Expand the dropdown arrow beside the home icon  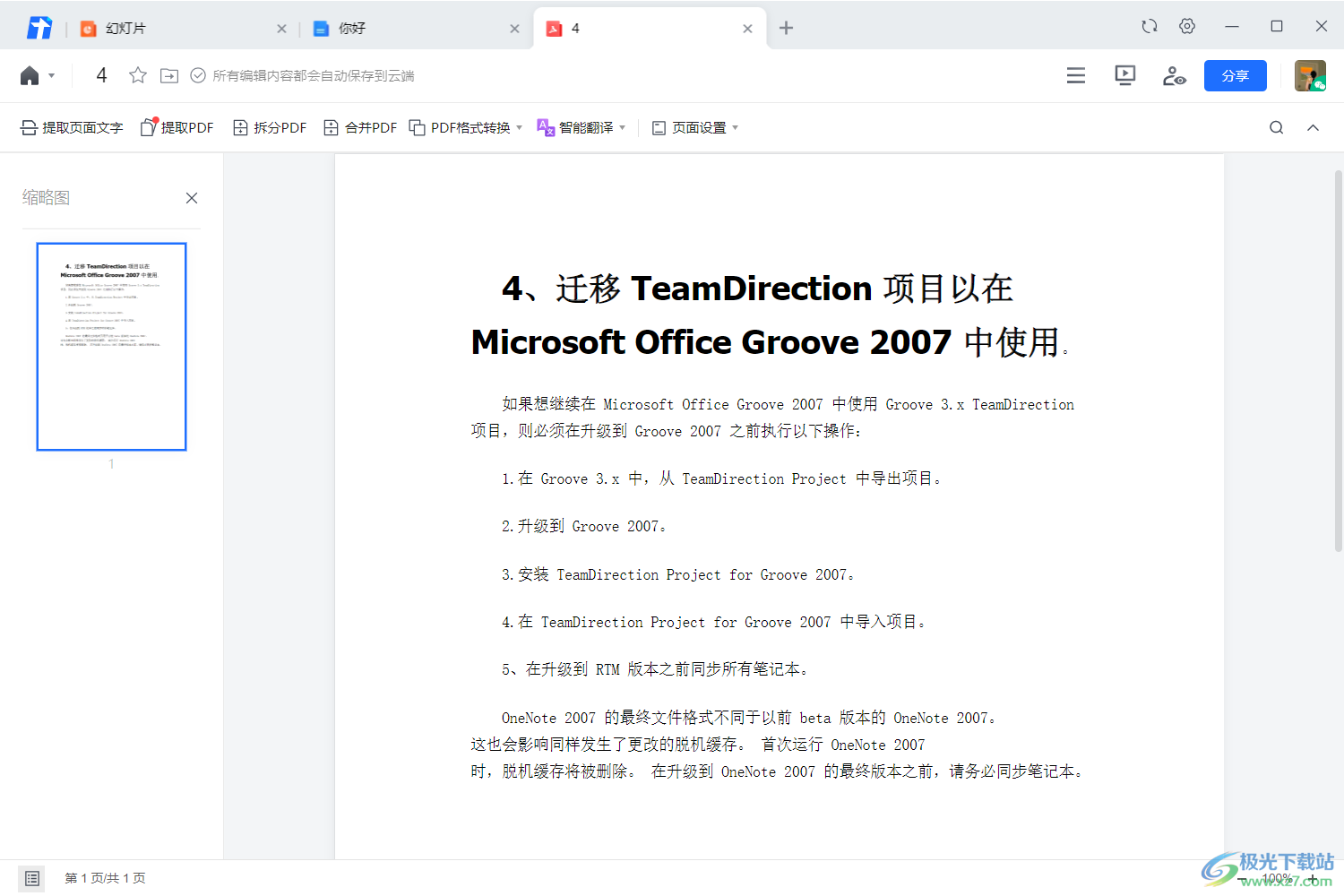point(52,75)
